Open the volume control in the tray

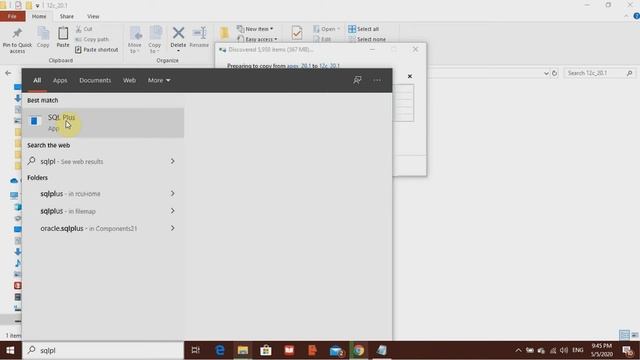point(564,350)
